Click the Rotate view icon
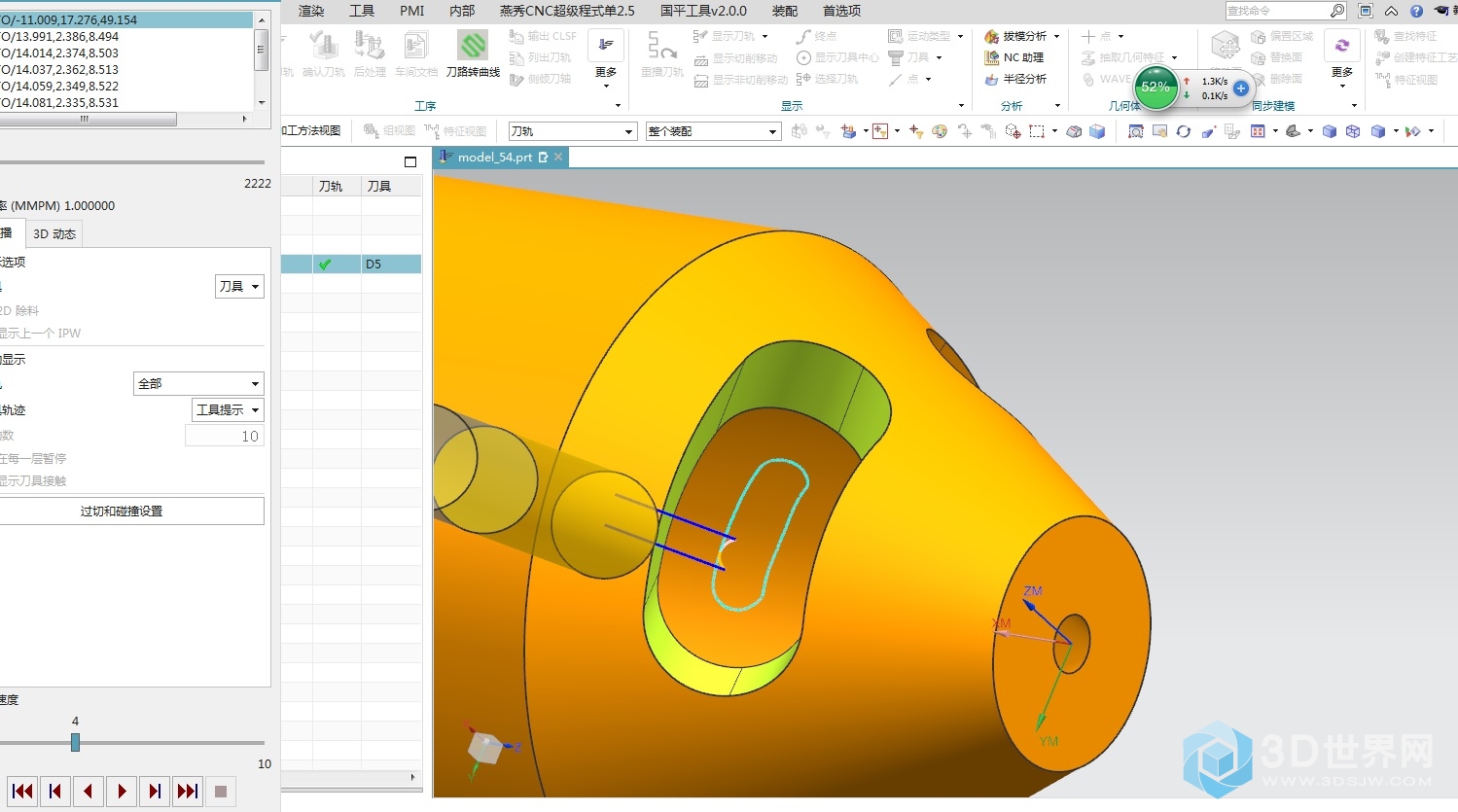Image resolution: width=1458 pixels, height=812 pixels. [x=1184, y=131]
